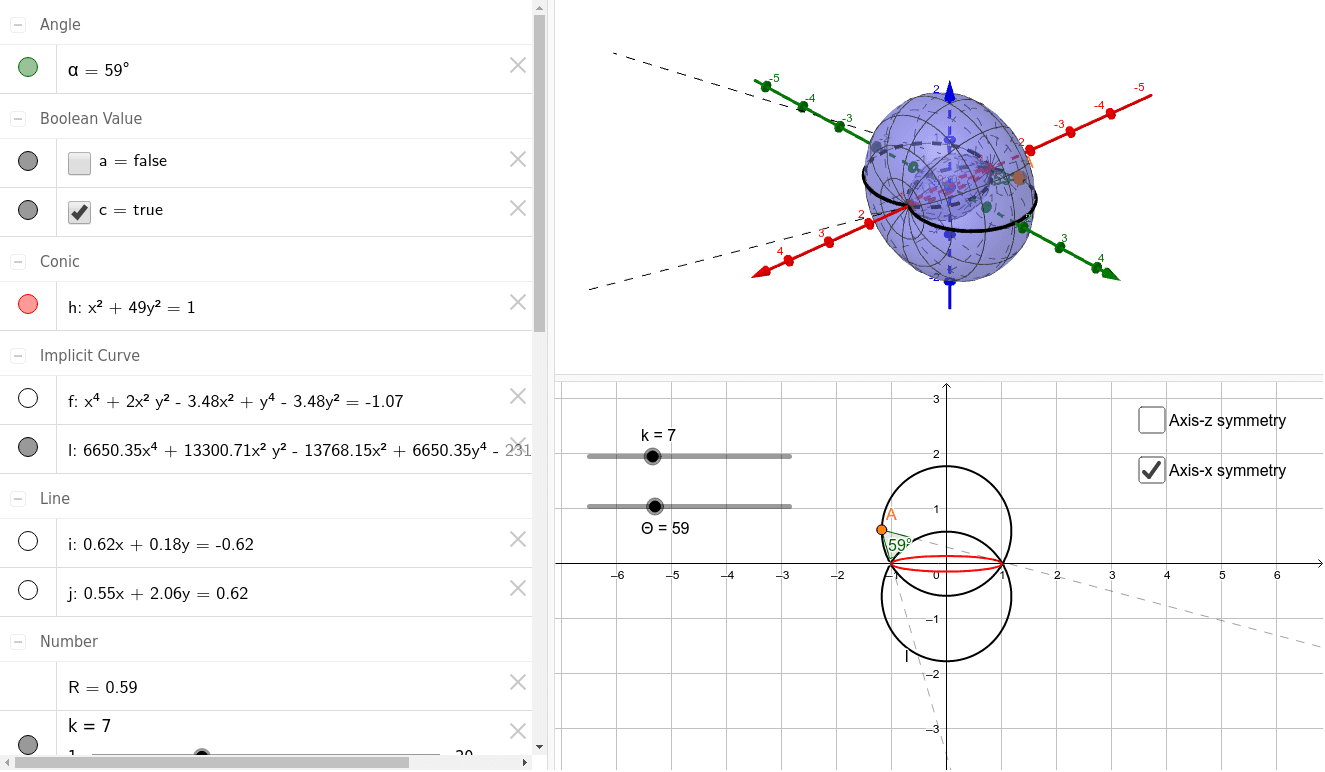
Task: Collapse the Number section
Action: 18,642
